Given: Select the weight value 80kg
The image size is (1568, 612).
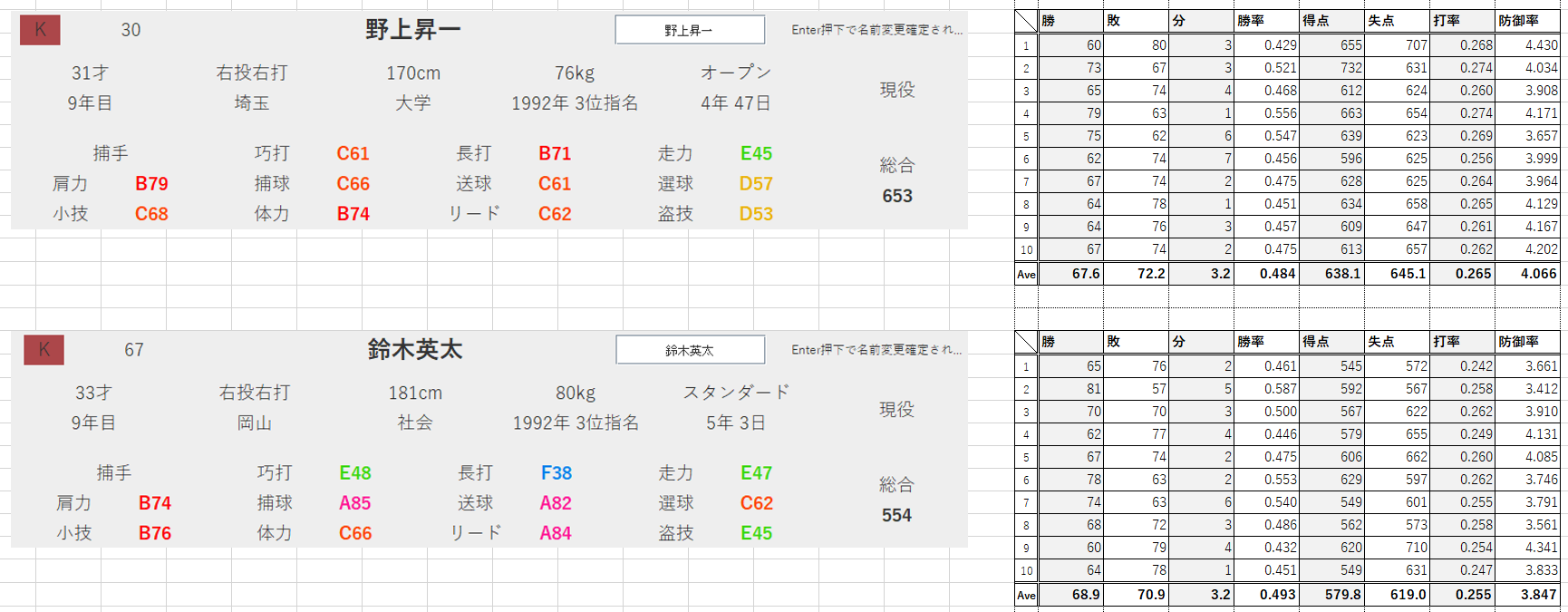Looking at the screenshot, I should pyautogui.click(x=576, y=393).
